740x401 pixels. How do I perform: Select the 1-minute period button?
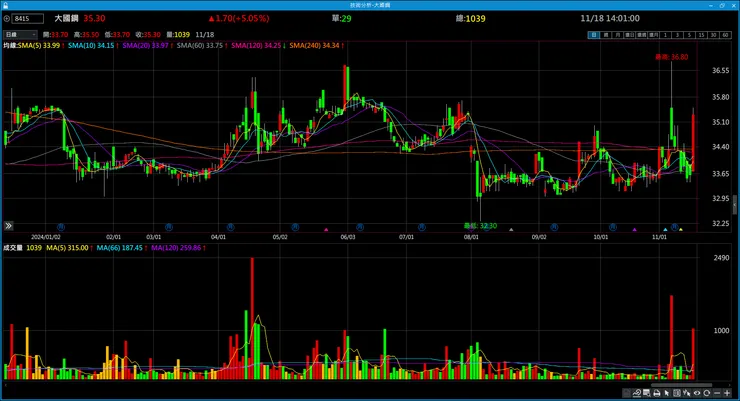click(665, 35)
